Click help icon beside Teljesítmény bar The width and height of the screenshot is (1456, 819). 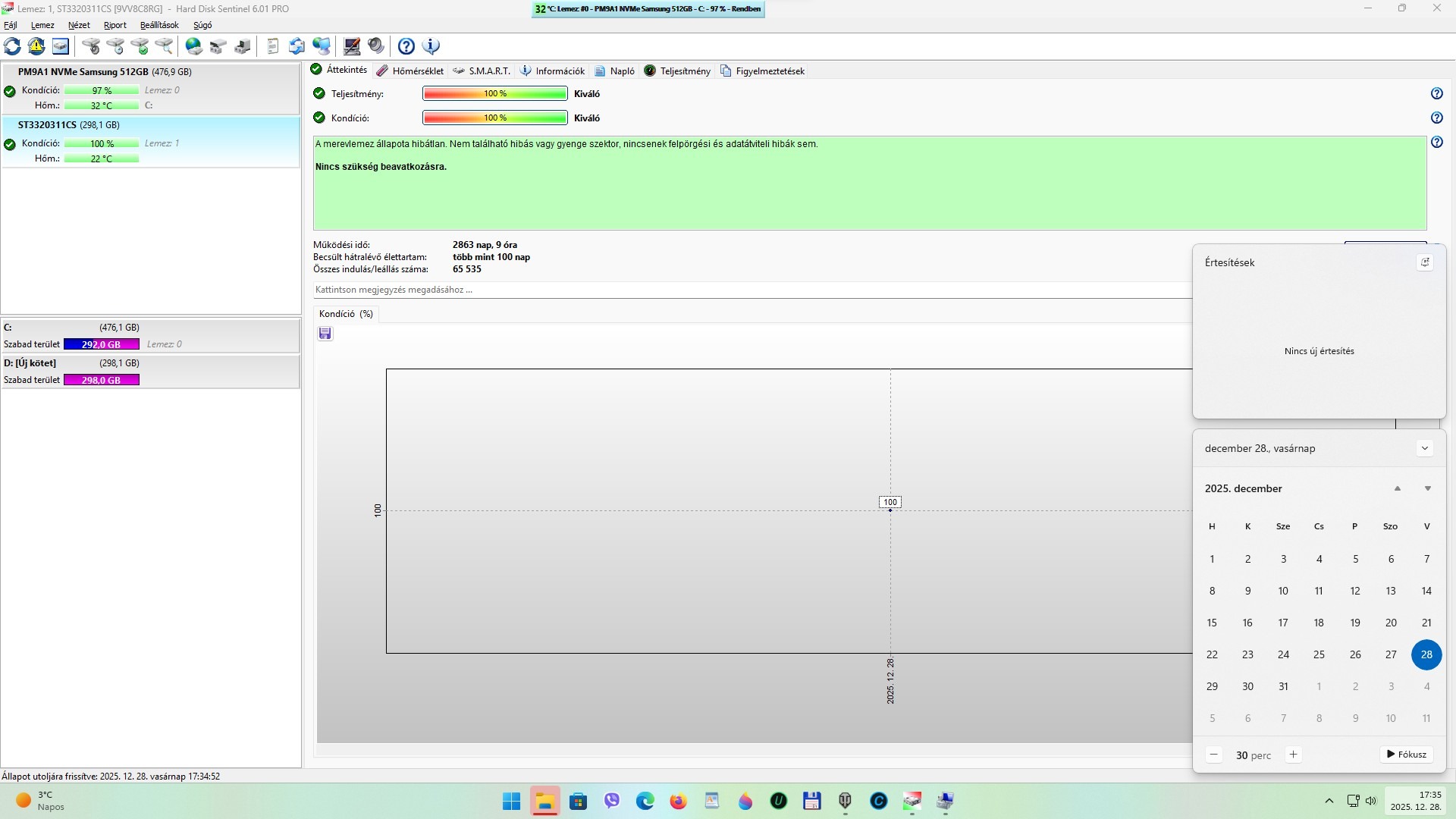(x=1436, y=93)
